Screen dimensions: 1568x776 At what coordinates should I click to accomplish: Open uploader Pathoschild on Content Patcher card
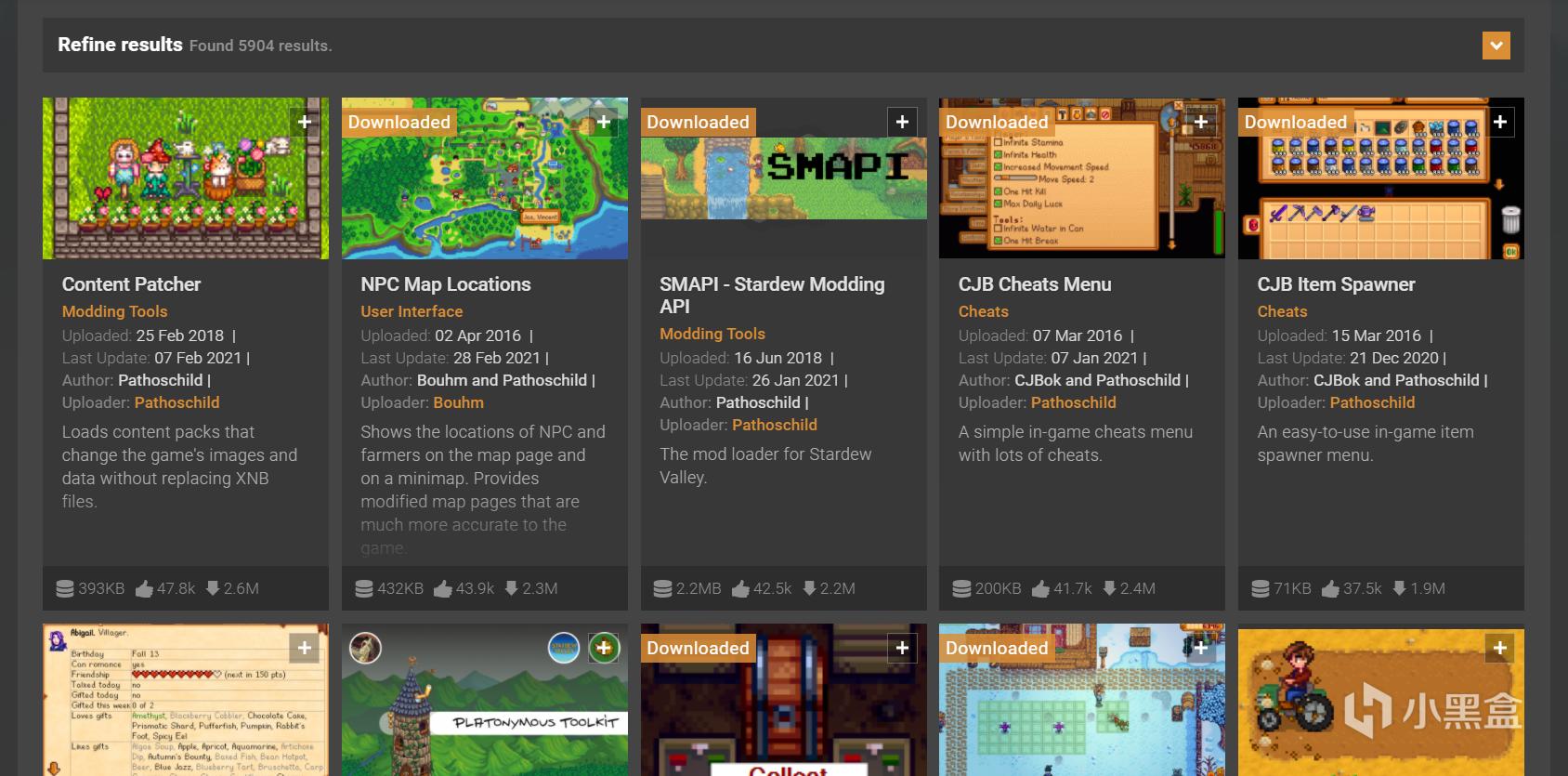pyautogui.click(x=176, y=402)
